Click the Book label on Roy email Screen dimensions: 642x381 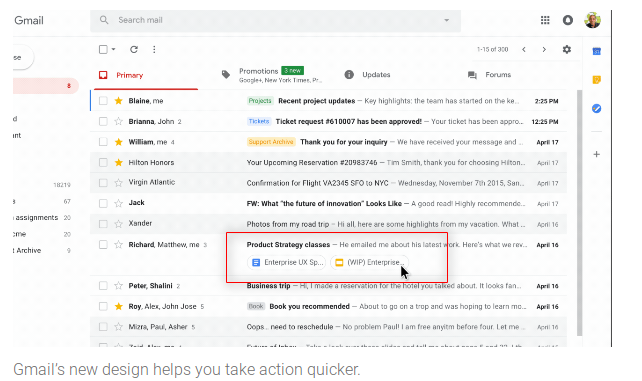(x=256, y=306)
